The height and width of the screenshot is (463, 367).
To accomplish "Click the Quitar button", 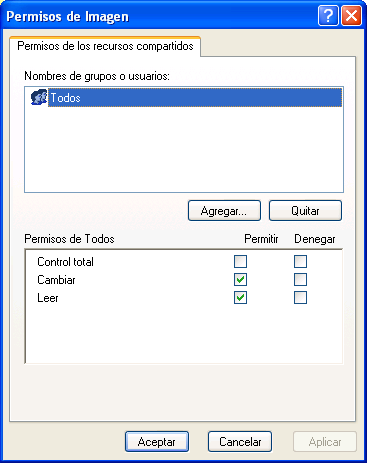I will click(305, 211).
